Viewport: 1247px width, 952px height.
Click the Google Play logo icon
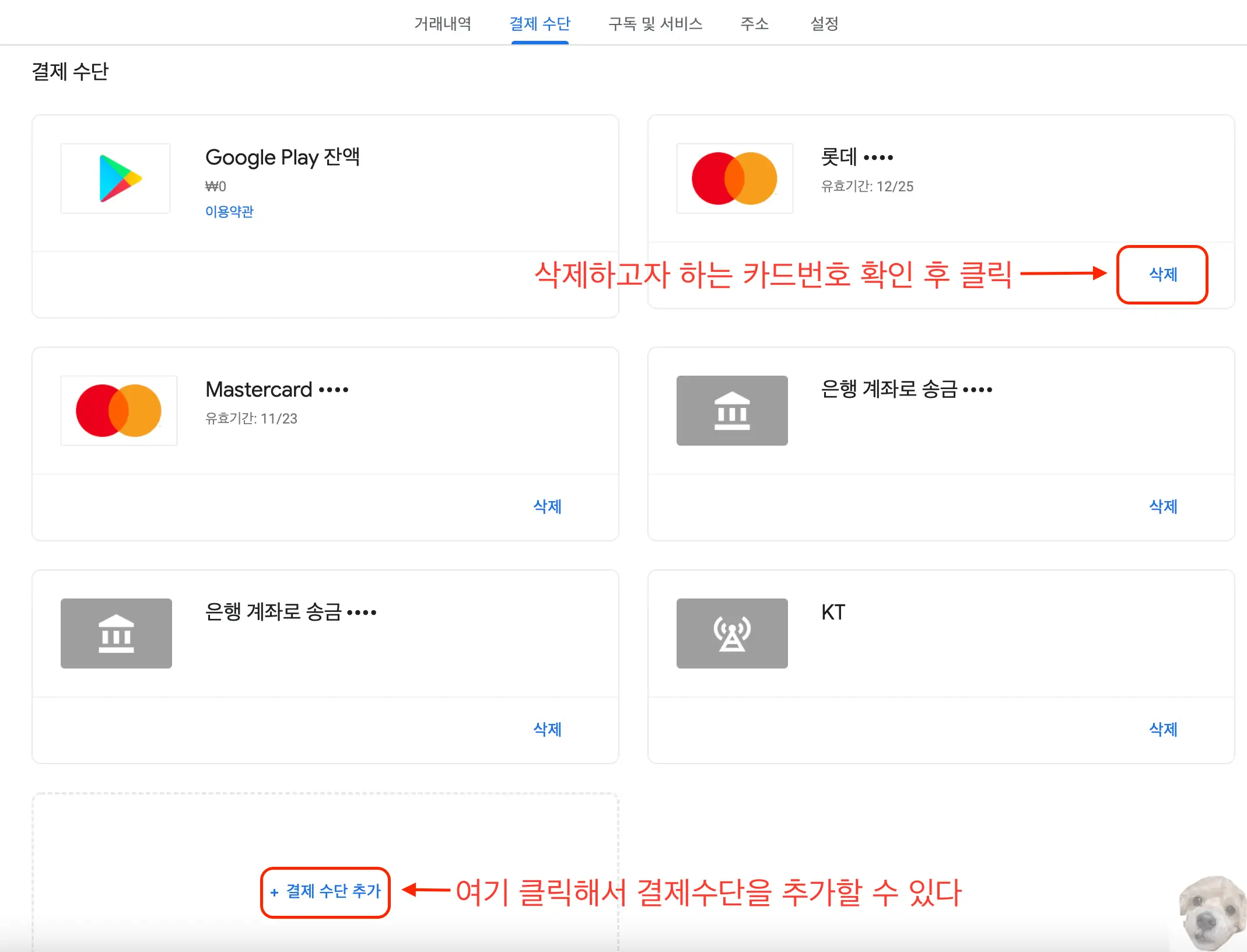(x=115, y=178)
